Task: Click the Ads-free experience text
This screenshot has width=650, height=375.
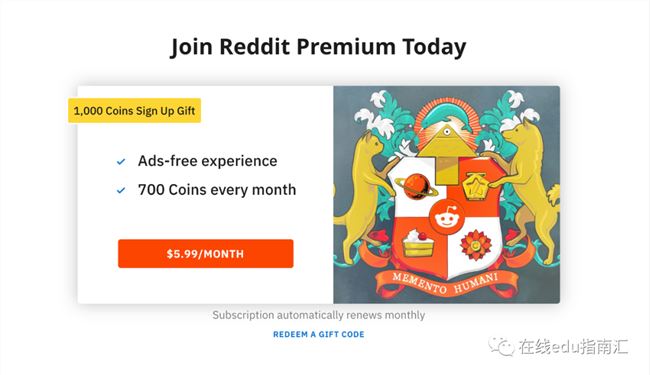Action: point(207,161)
